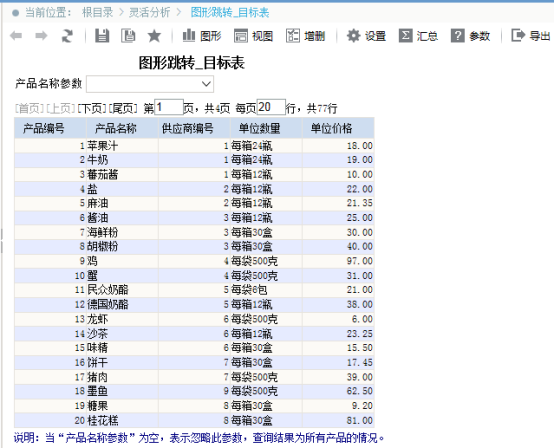The height and width of the screenshot is (448, 554).
Task: Open the 图形 chart tool
Action: point(202,36)
